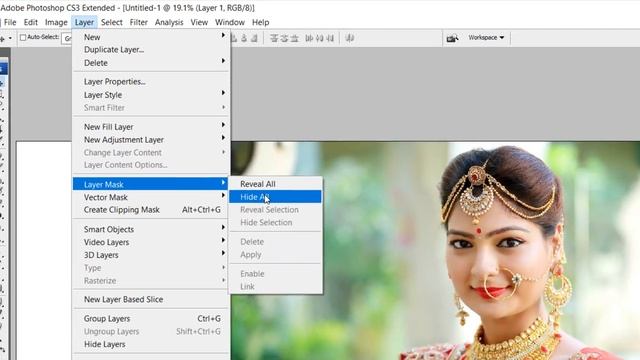Viewport: 640px width, 360px height.
Task: Open the View menu
Action: 199,22
